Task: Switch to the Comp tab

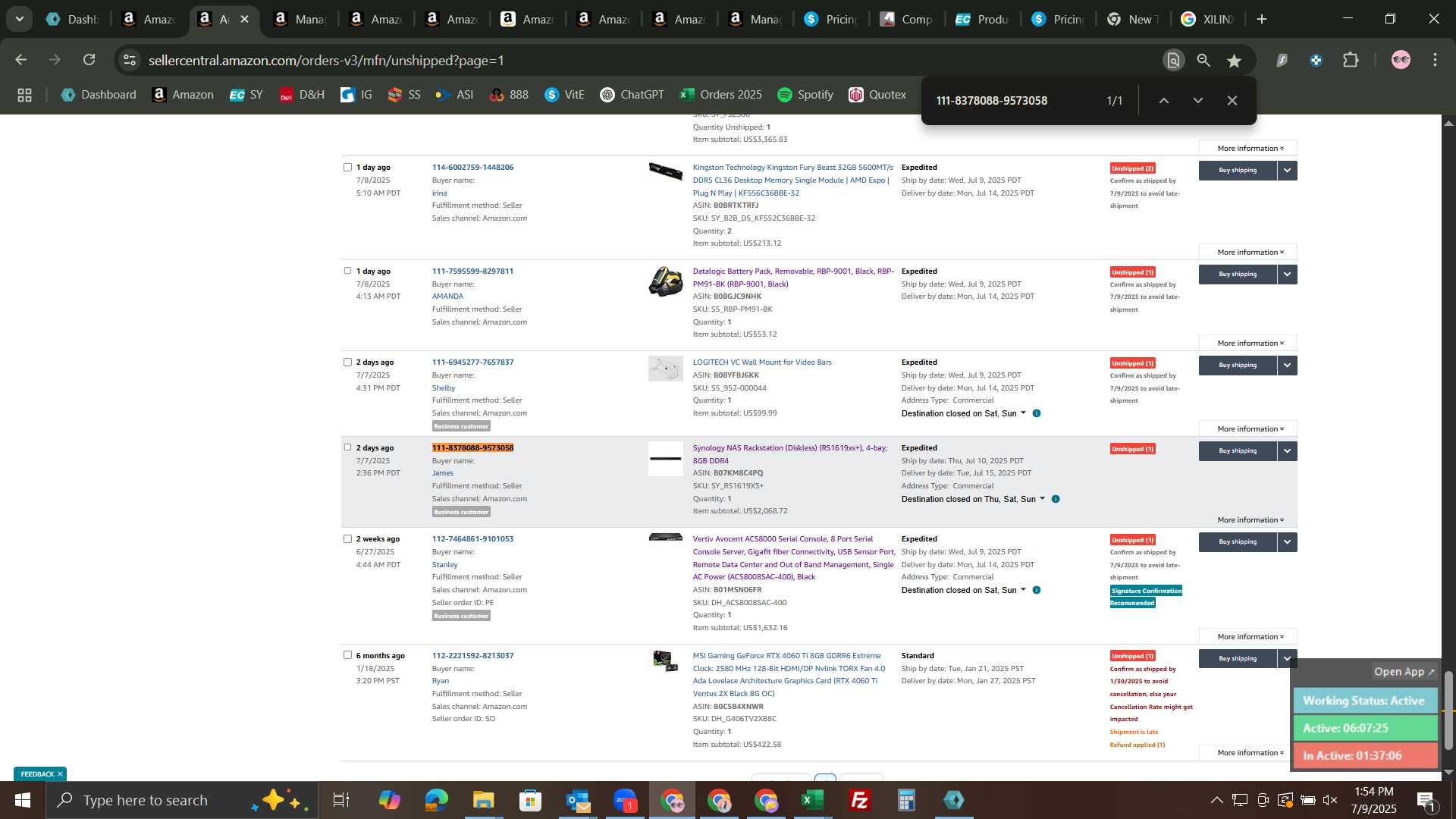Action: [x=907, y=19]
